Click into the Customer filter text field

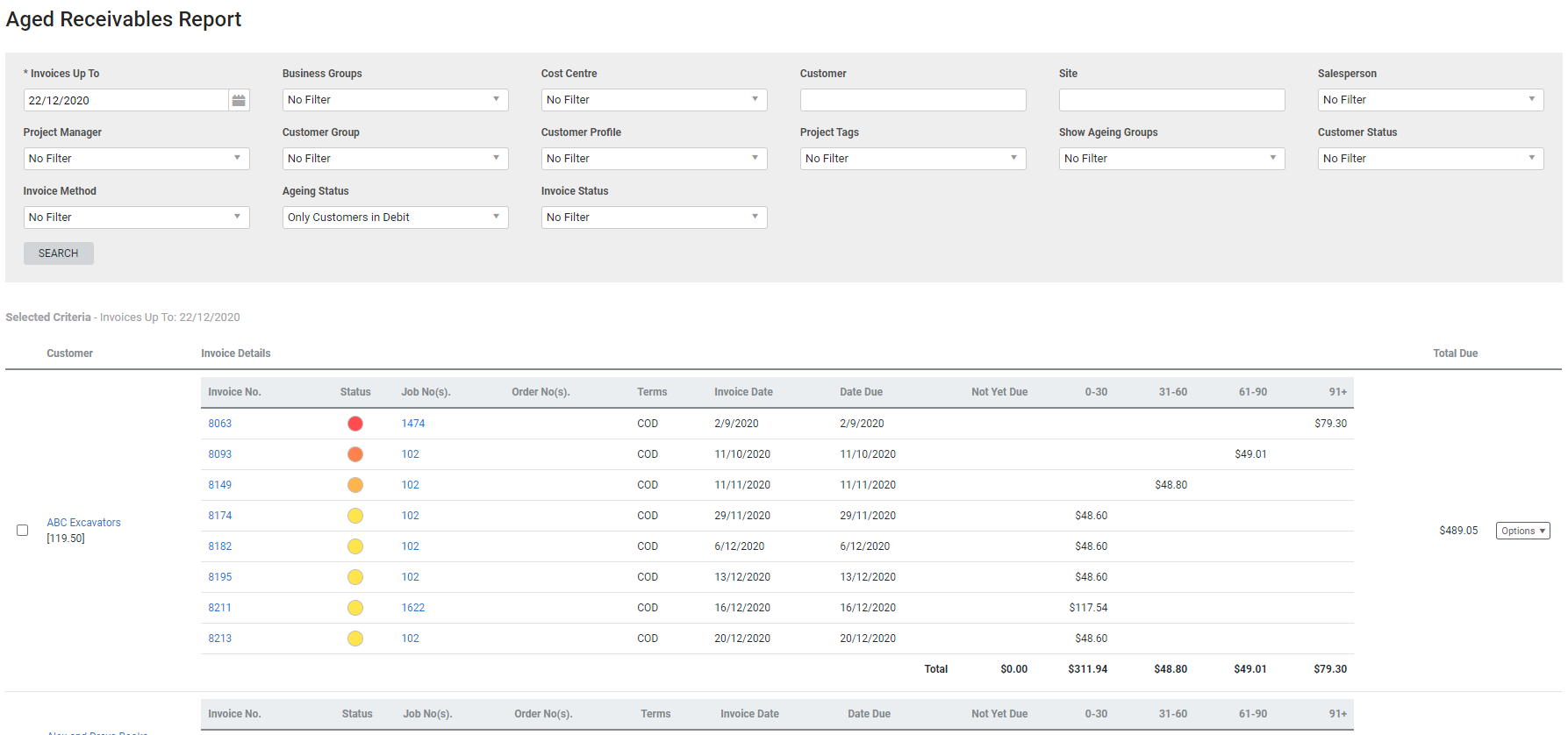[913, 100]
